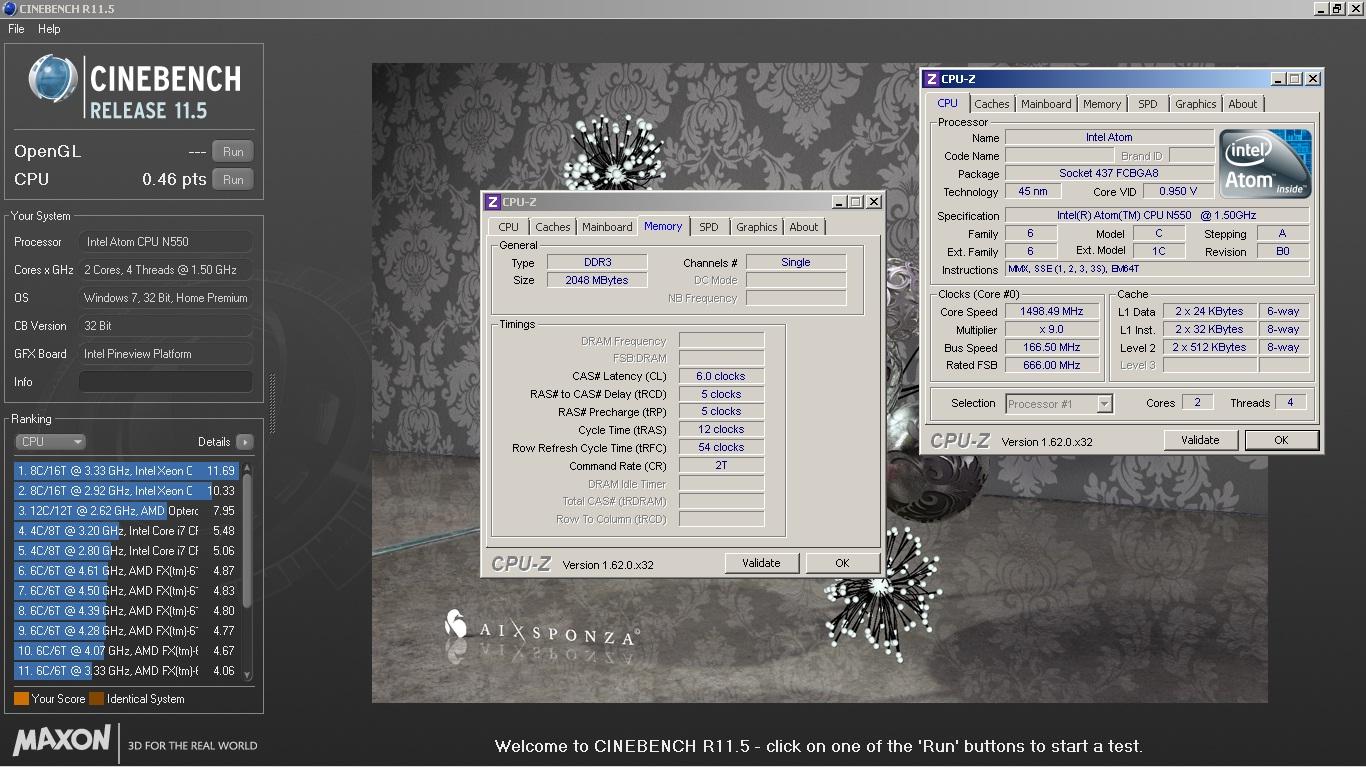Switch to CPU tab in Memory CPU-Z window
The width and height of the screenshot is (1366, 768).
click(508, 227)
